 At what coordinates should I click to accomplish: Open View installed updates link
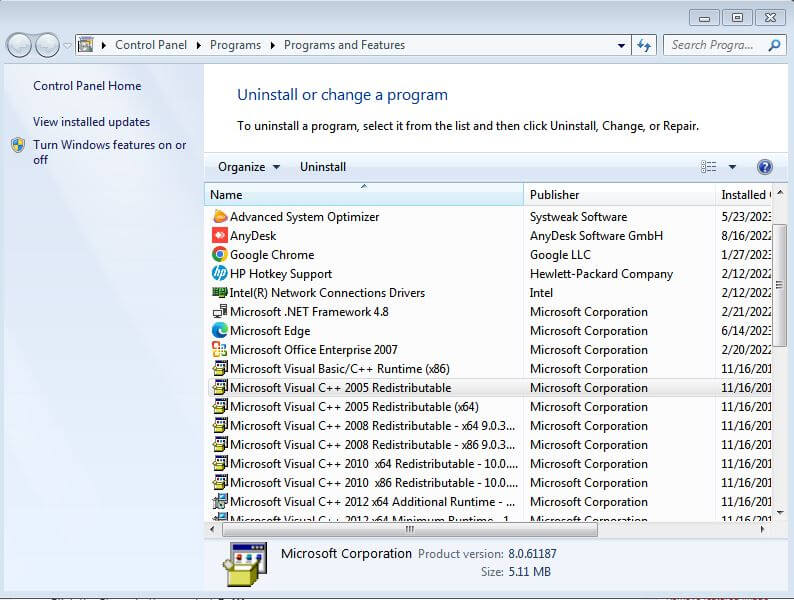click(x=92, y=122)
